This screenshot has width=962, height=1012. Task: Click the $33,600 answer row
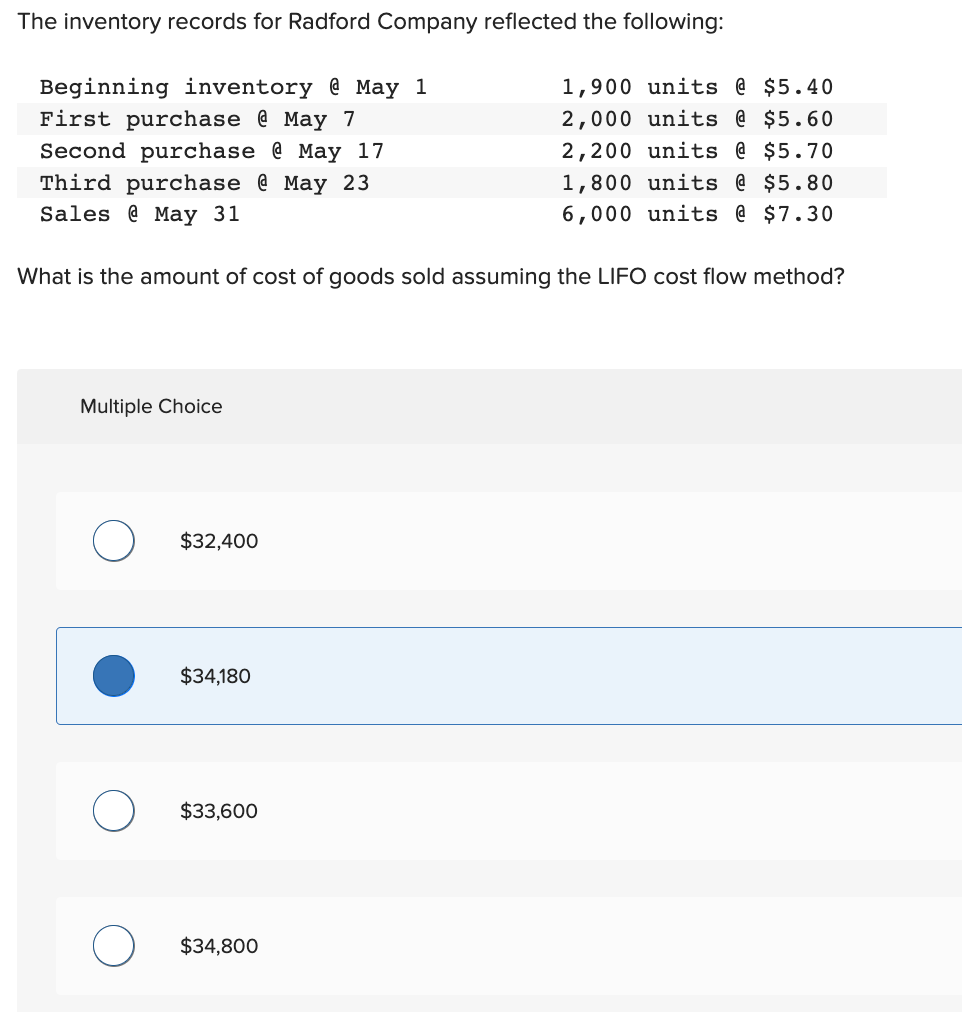[x=450, y=811]
